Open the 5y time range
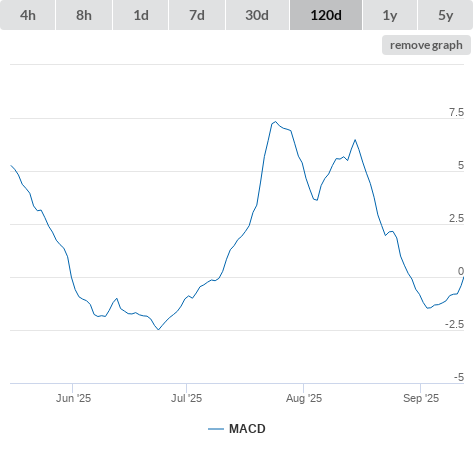The height and width of the screenshot is (455, 474). [445, 15]
